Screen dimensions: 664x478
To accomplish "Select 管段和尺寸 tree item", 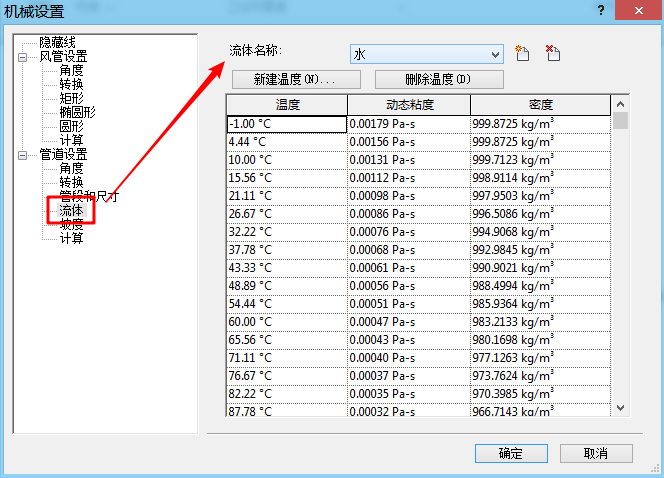I will point(89,196).
